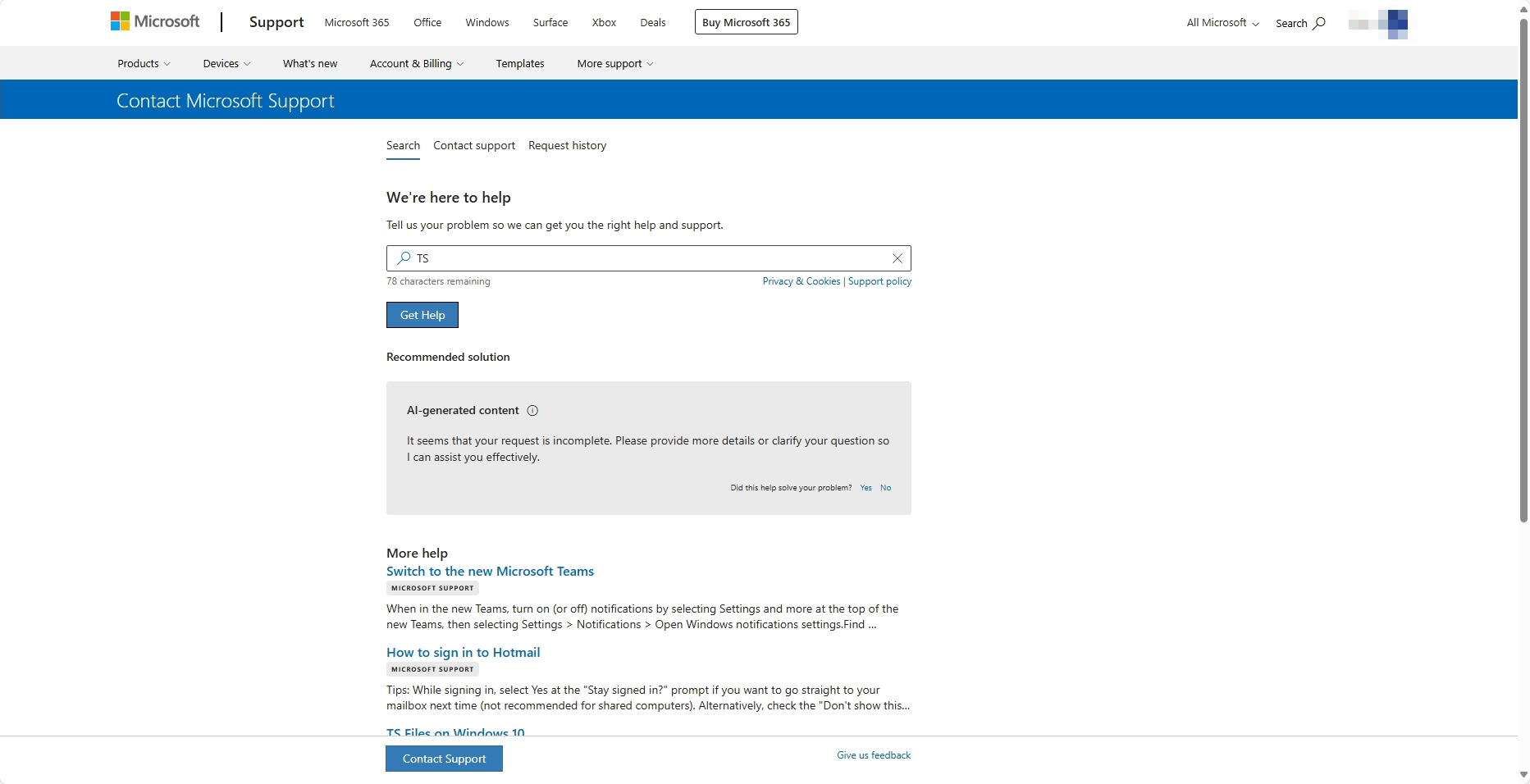Click the Contact Support button

click(444, 759)
